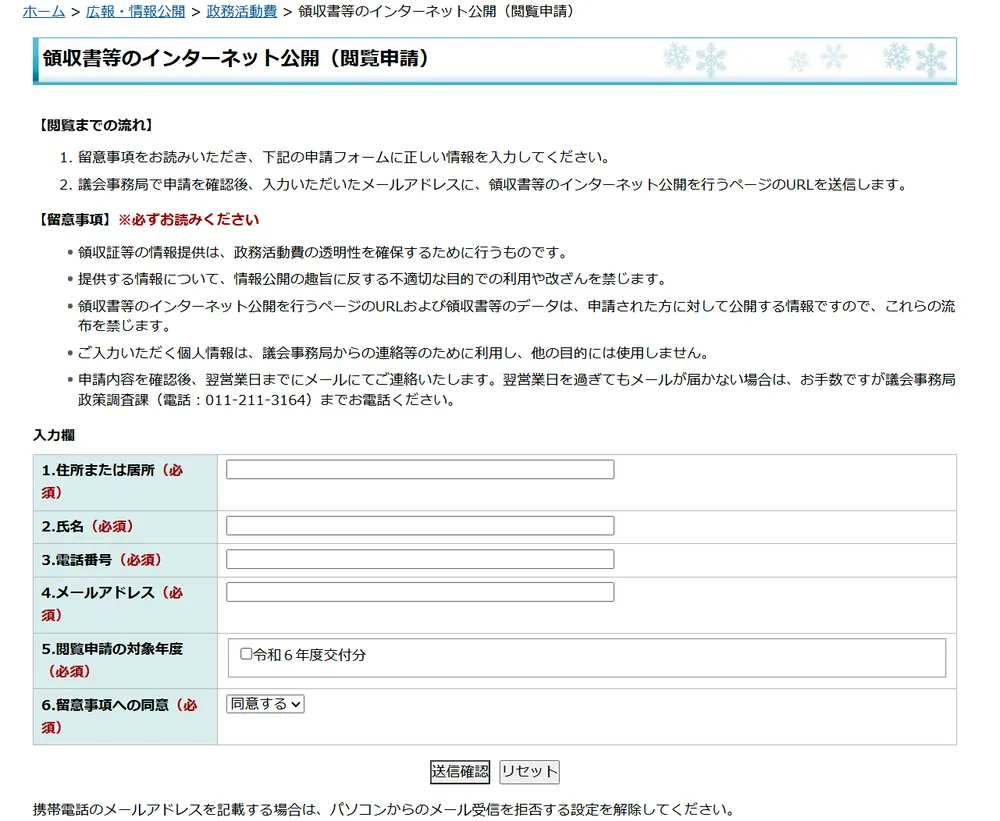The height and width of the screenshot is (821, 1000).
Task: Click the メールアドレス email field
Action: [x=420, y=591]
